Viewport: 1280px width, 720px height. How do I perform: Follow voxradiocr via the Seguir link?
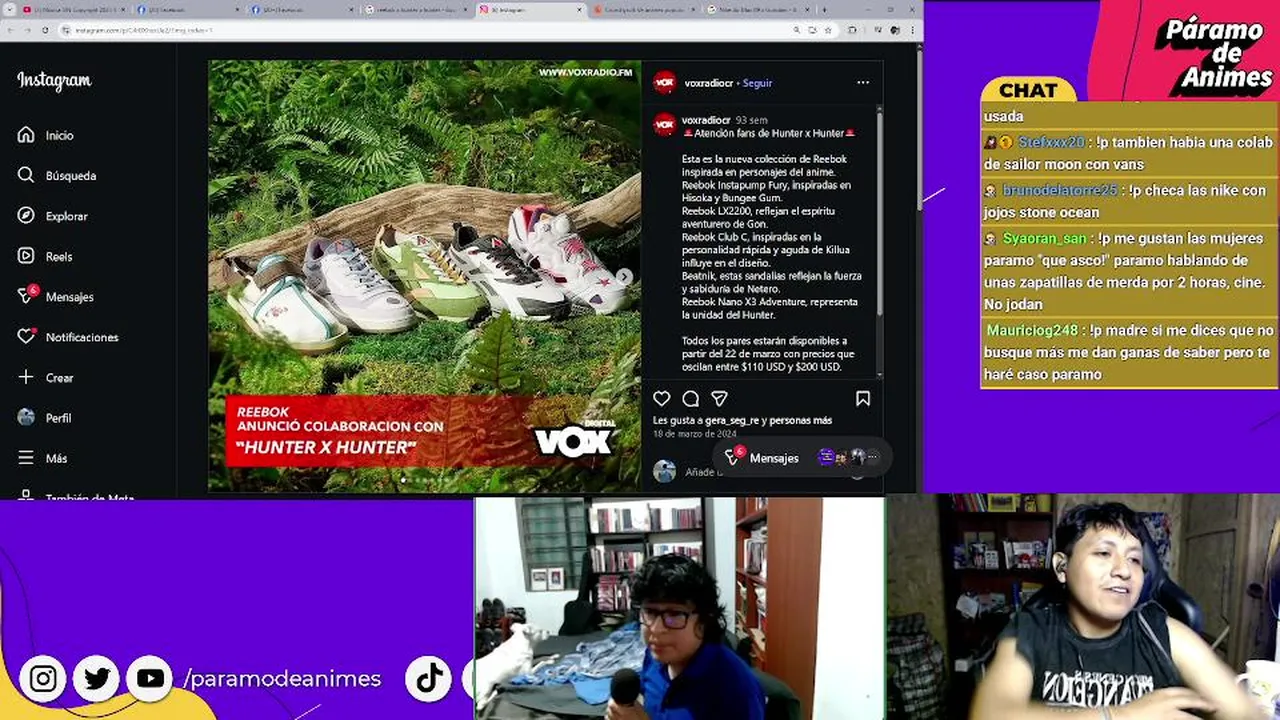(x=757, y=83)
